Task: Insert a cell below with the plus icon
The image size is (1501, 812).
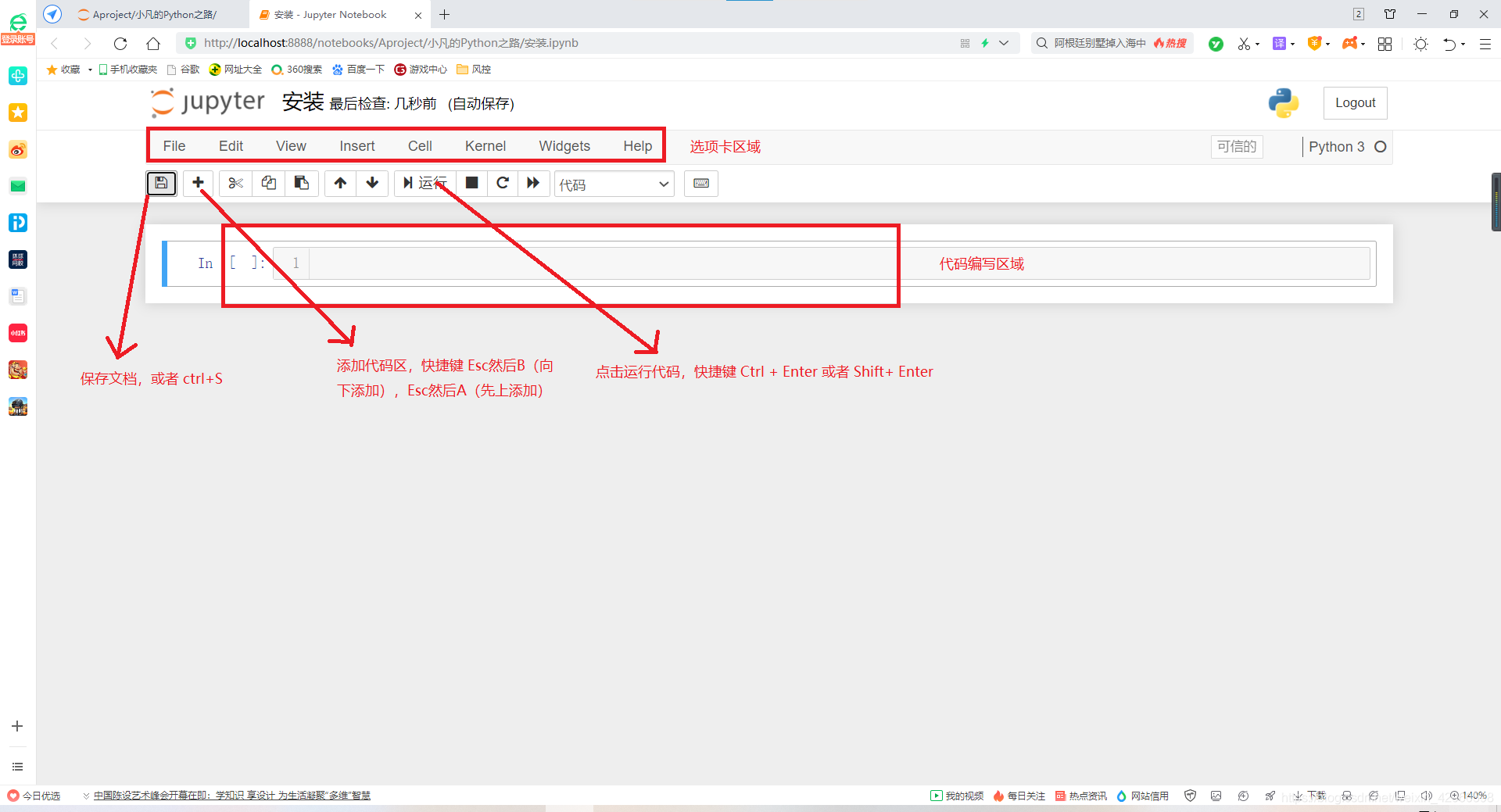Action: (x=199, y=183)
